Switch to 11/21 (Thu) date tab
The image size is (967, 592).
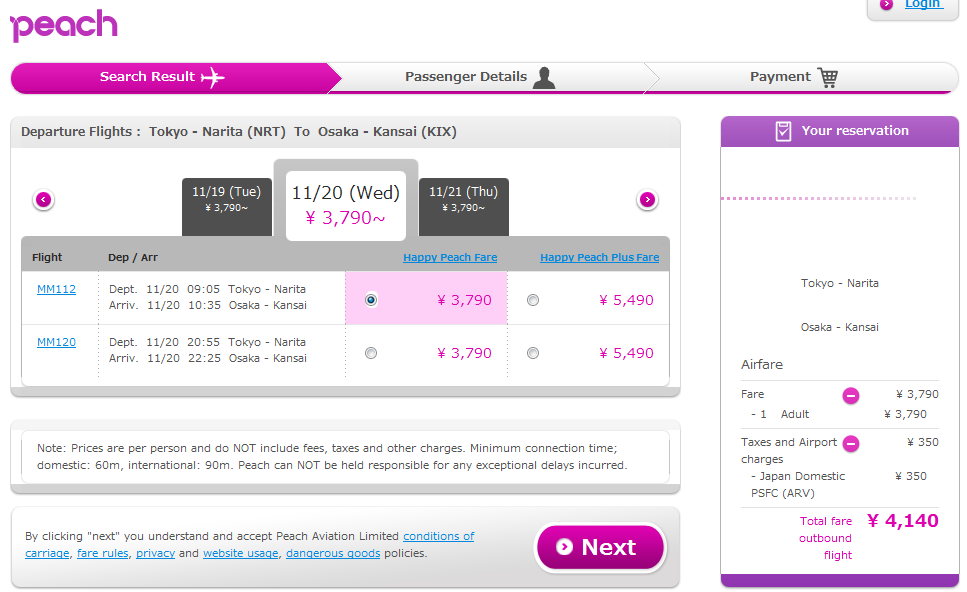463,199
